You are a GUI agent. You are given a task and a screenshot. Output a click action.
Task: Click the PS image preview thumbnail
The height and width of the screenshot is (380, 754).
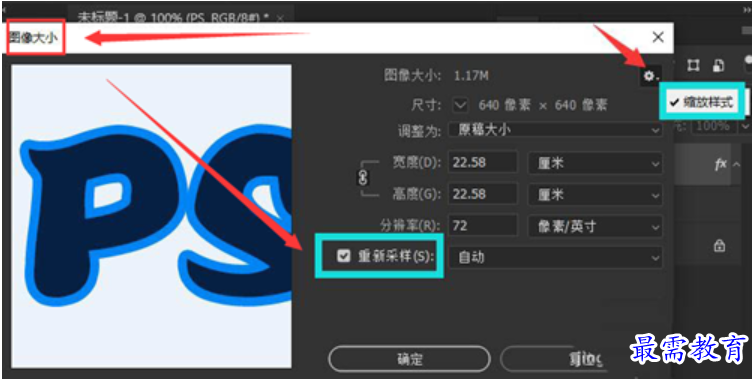point(151,216)
